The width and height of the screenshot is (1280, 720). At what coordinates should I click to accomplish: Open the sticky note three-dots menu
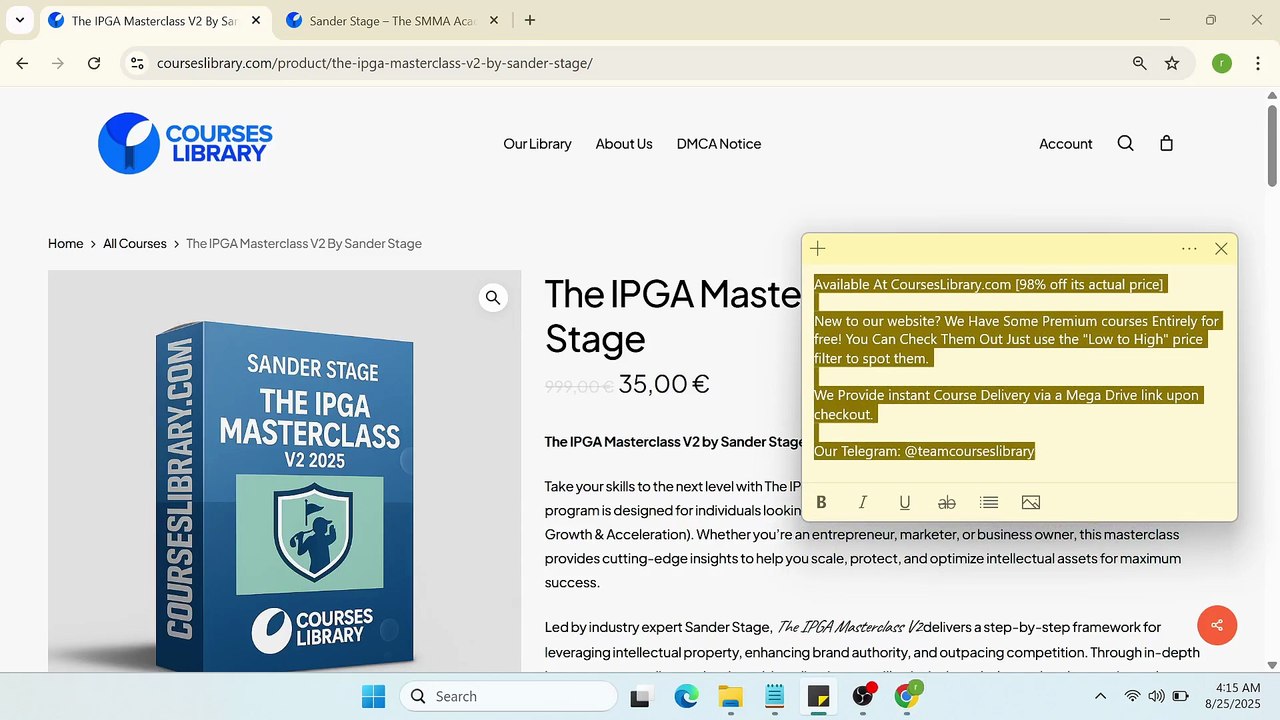1189,249
